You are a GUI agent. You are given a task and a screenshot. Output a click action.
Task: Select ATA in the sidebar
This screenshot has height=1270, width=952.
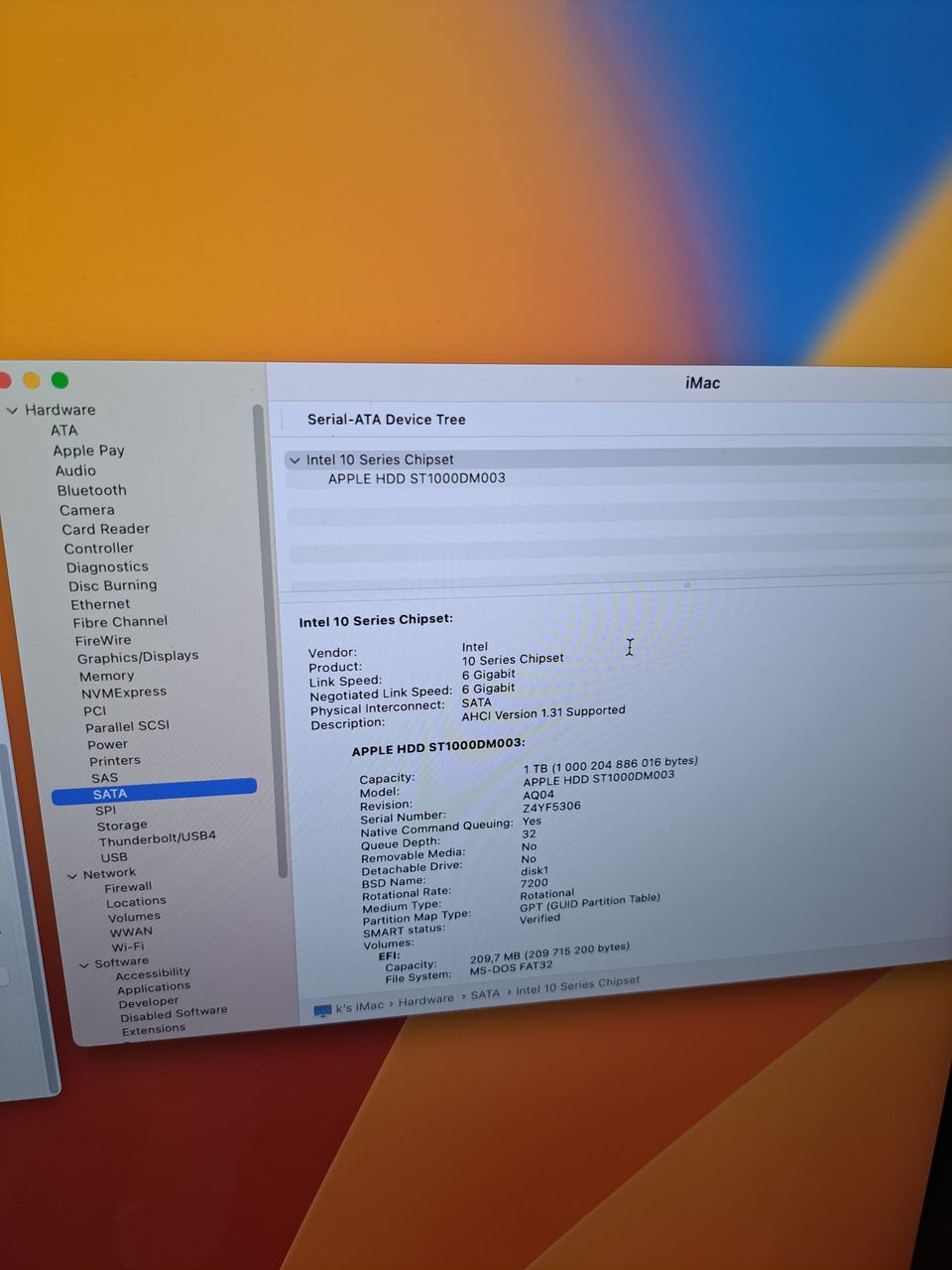click(x=64, y=431)
